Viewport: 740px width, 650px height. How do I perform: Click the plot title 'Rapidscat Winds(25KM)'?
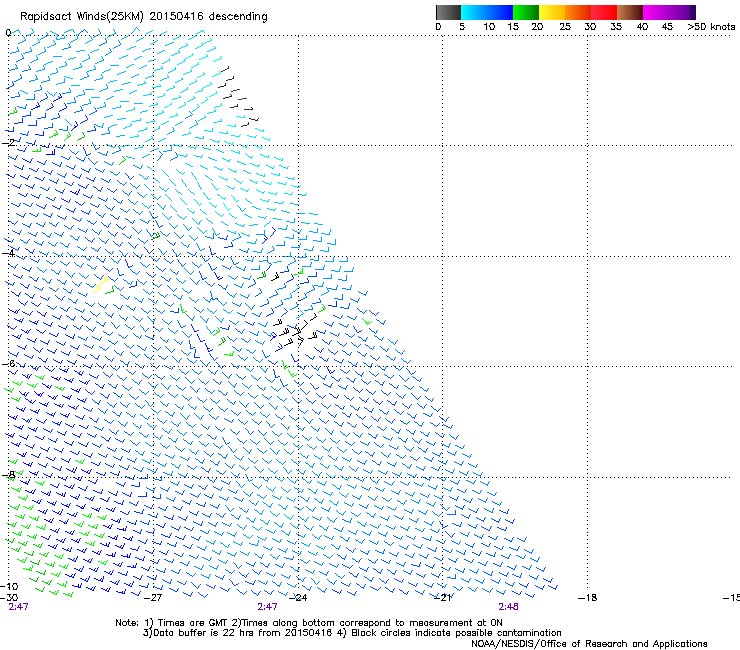82,17
